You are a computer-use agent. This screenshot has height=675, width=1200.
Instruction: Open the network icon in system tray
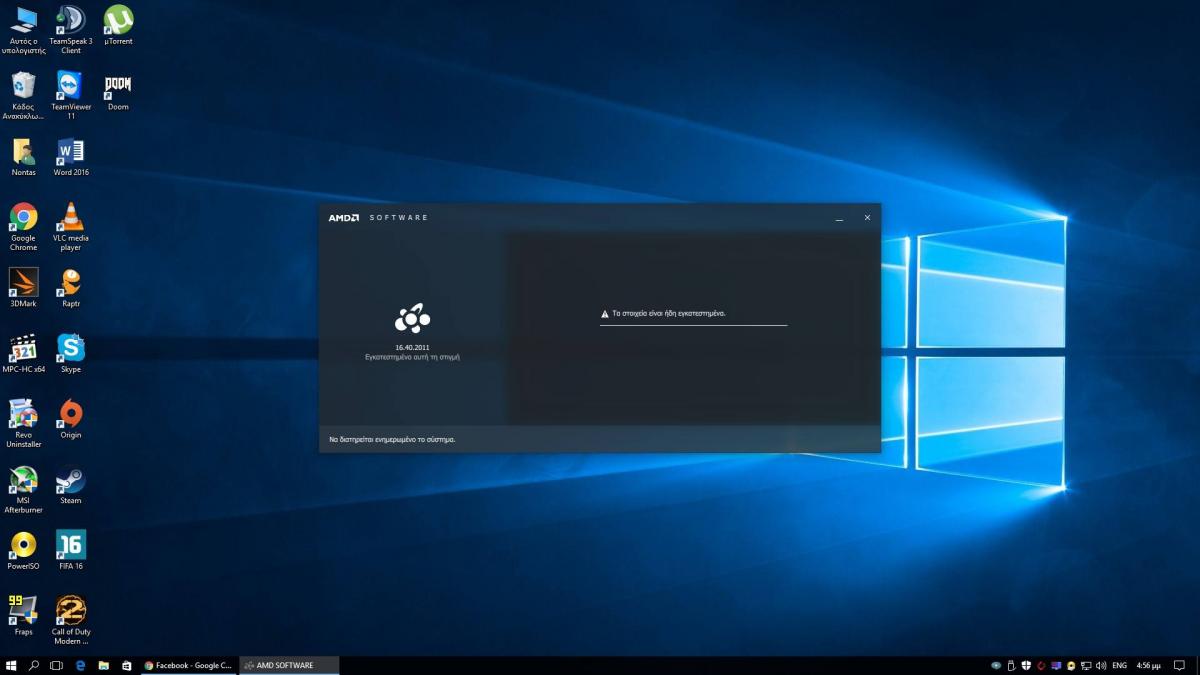[x=1086, y=665]
